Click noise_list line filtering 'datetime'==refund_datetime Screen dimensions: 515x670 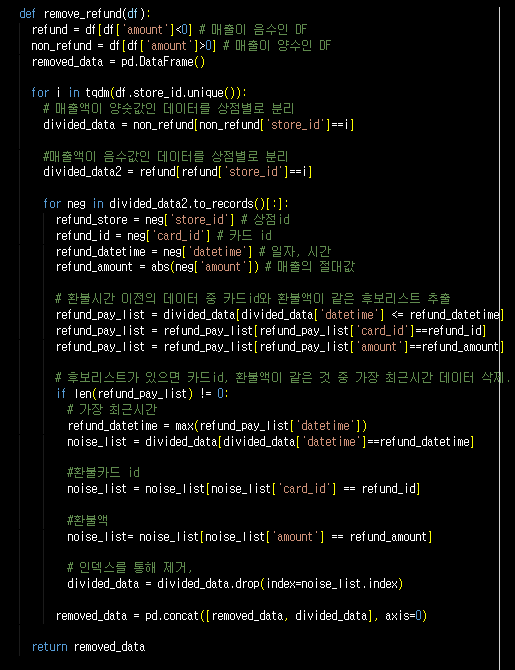coord(271,441)
